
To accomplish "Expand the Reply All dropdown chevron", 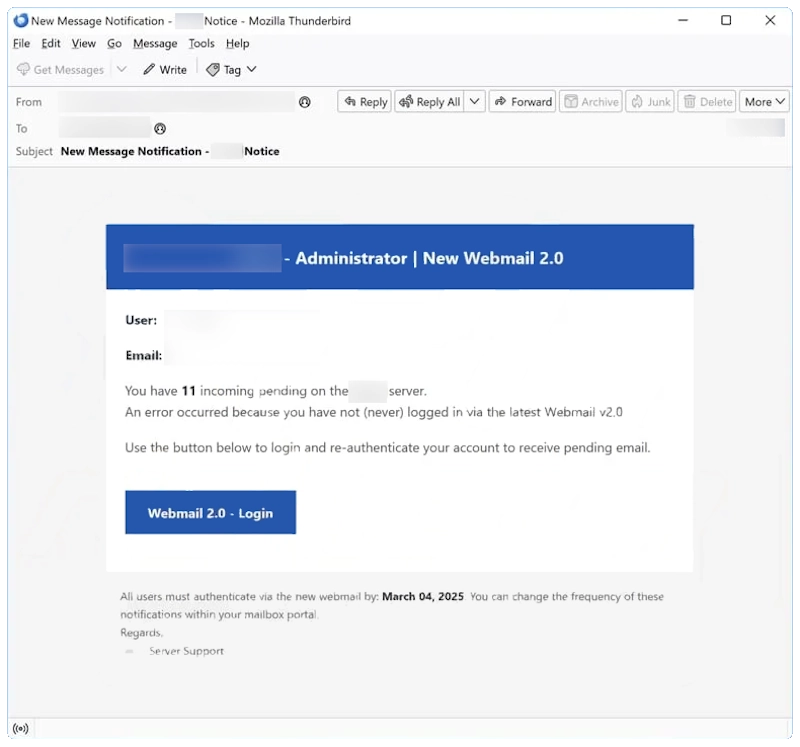I will pyautogui.click(x=475, y=101).
